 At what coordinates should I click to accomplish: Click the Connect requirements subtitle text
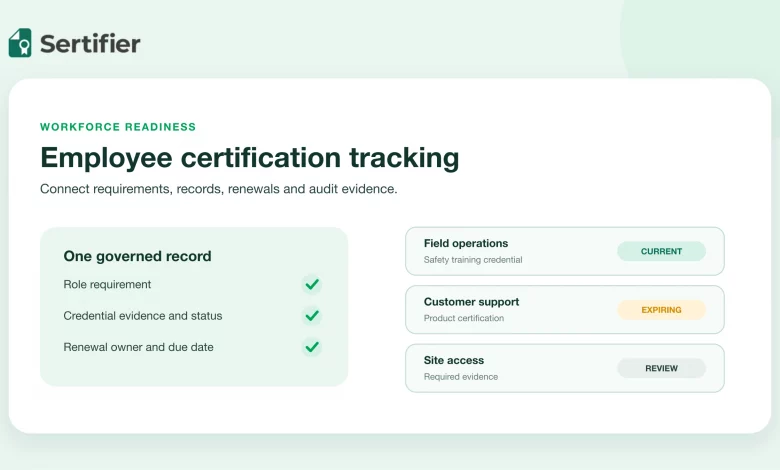click(218, 189)
